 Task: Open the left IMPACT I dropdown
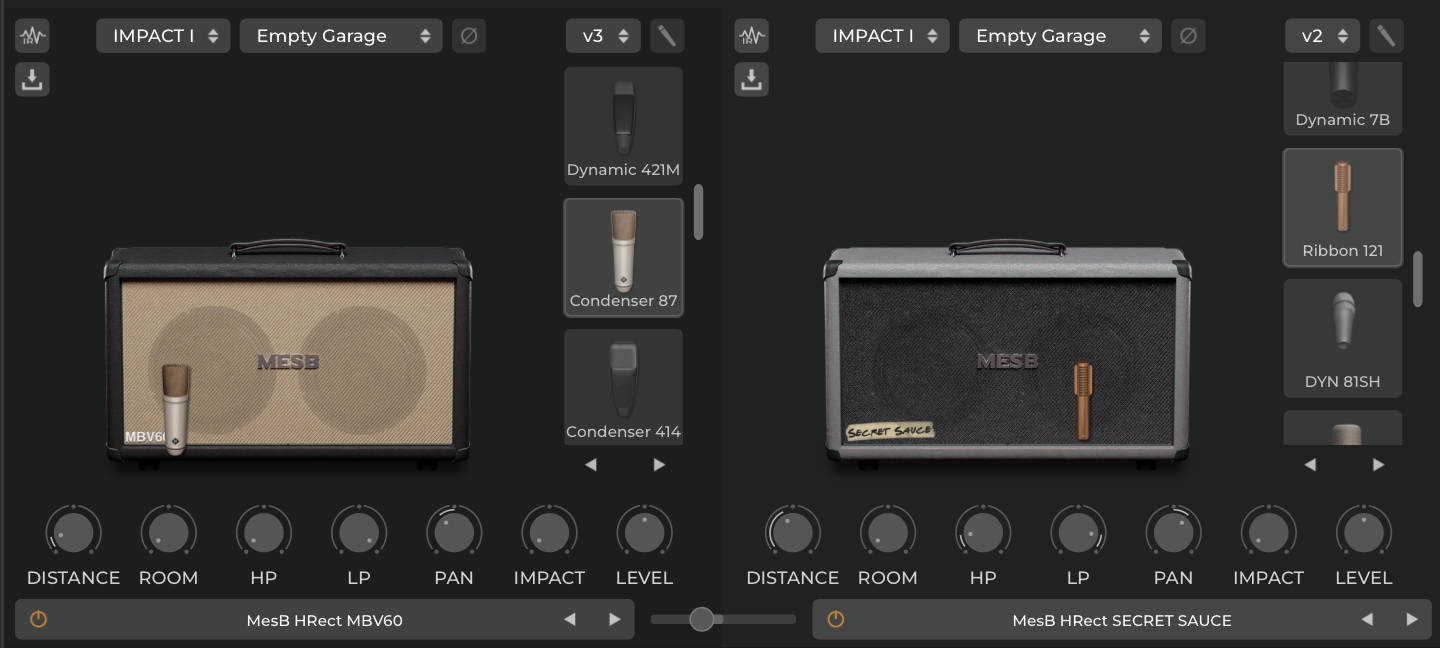click(x=163, y=36)
